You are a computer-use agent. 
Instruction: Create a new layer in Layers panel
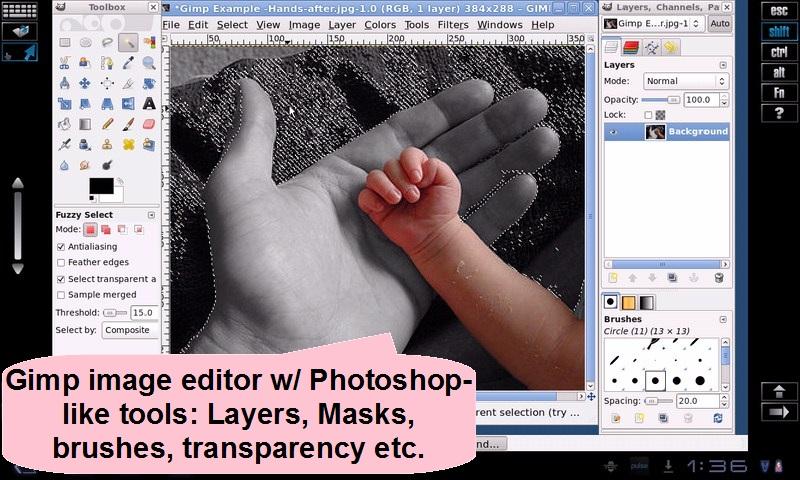613,278
